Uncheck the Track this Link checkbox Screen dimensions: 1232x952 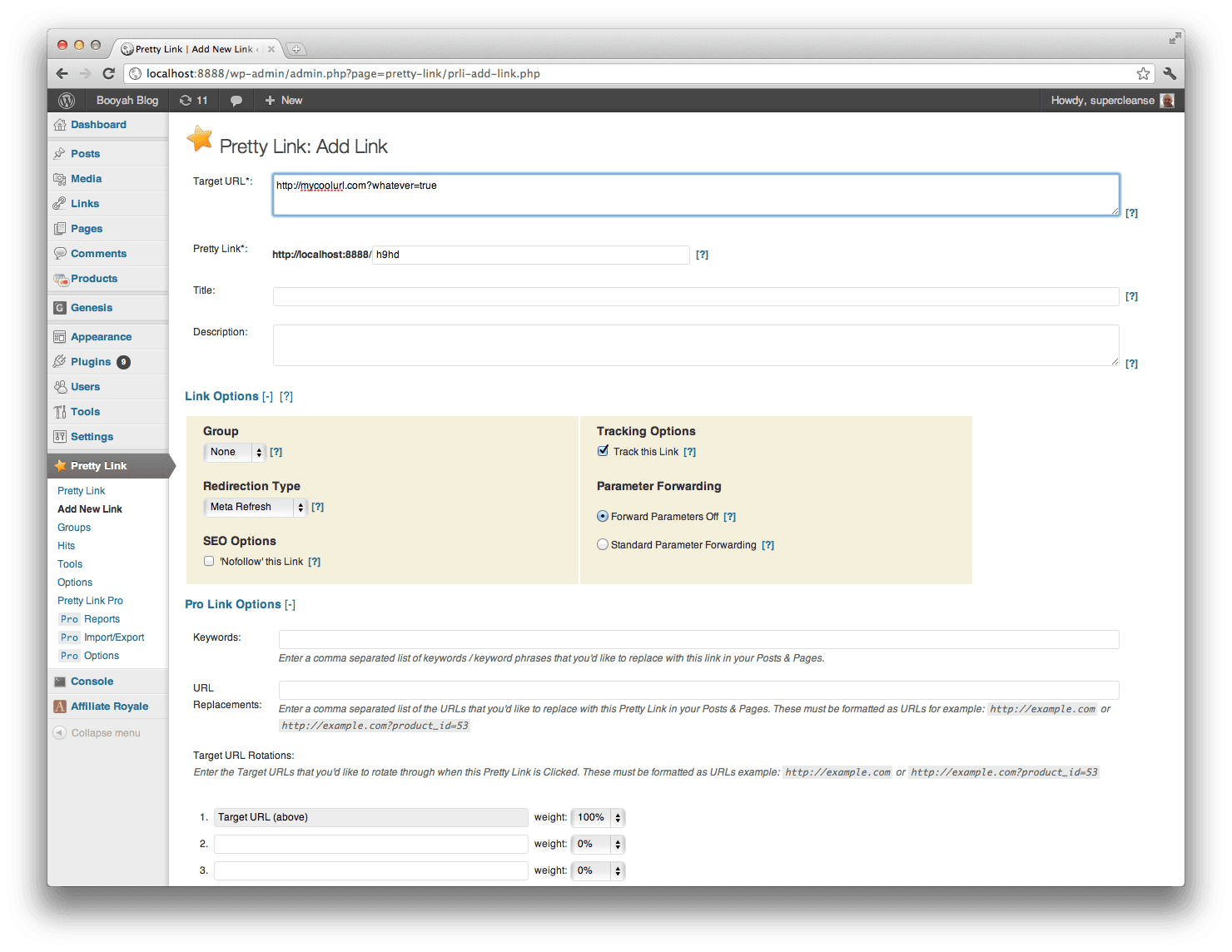coord(604,451)
